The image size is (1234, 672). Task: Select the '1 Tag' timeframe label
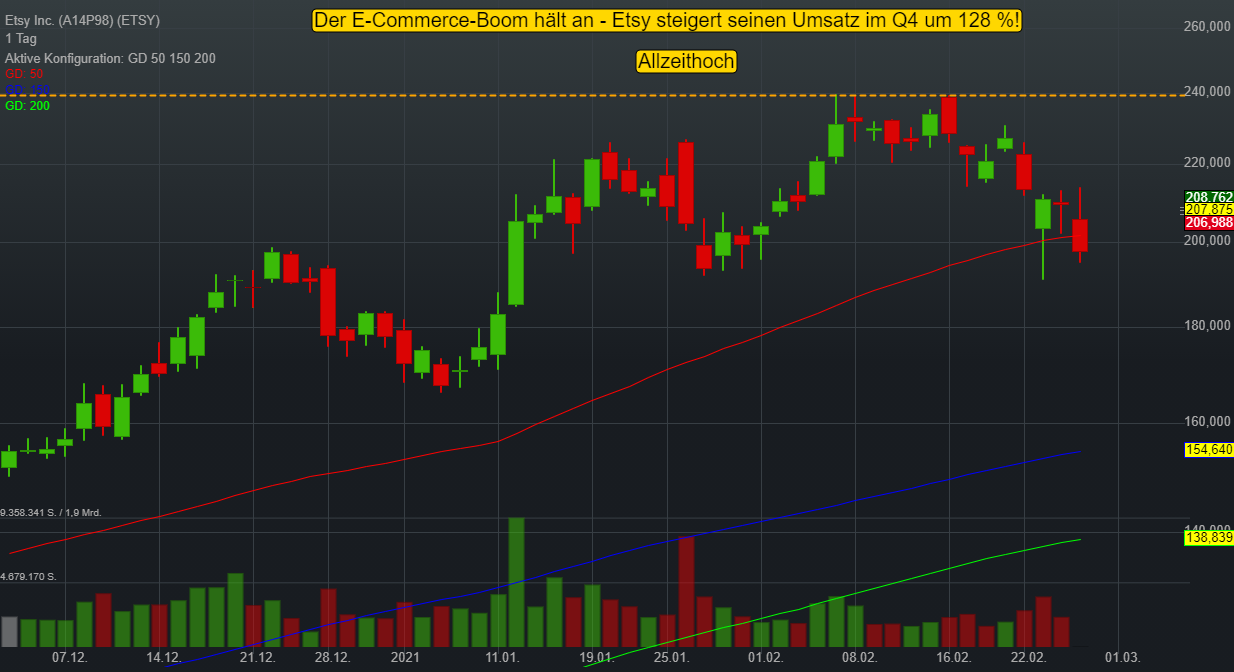pos(21,38)
